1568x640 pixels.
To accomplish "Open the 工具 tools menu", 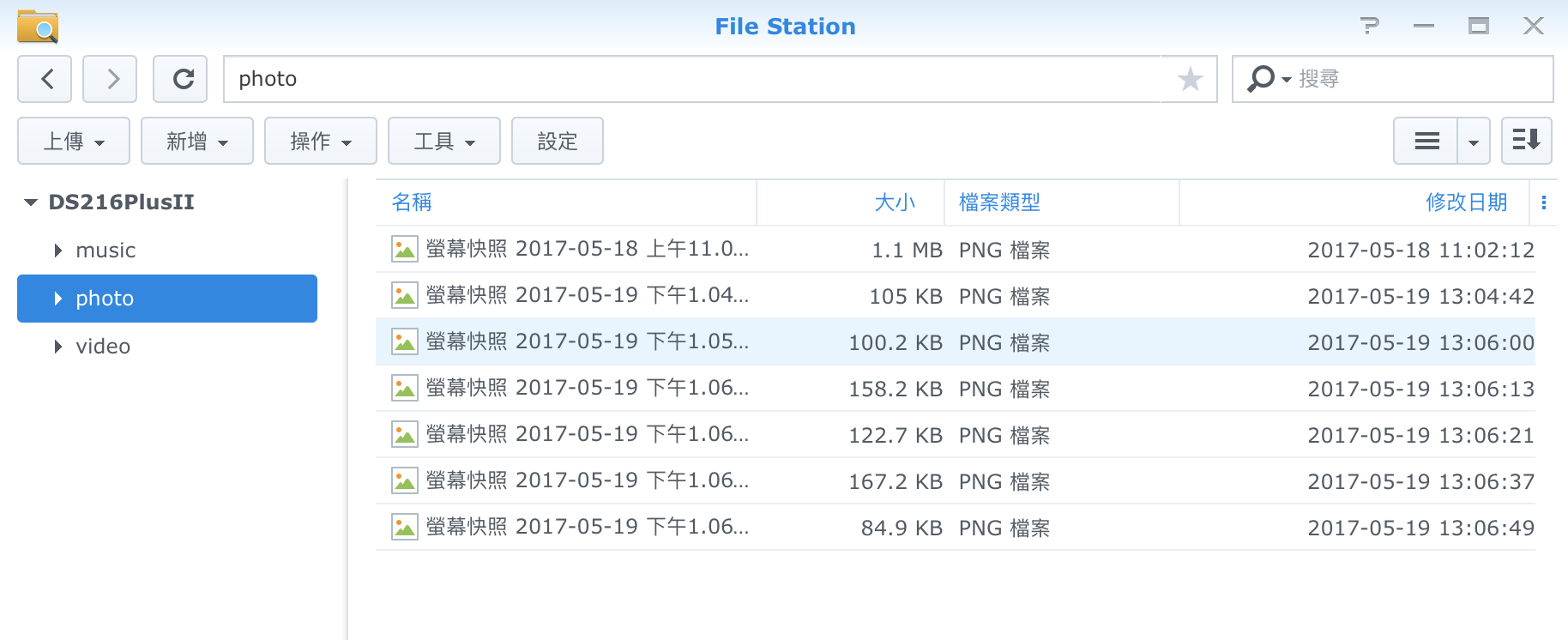I will [444, 141].
